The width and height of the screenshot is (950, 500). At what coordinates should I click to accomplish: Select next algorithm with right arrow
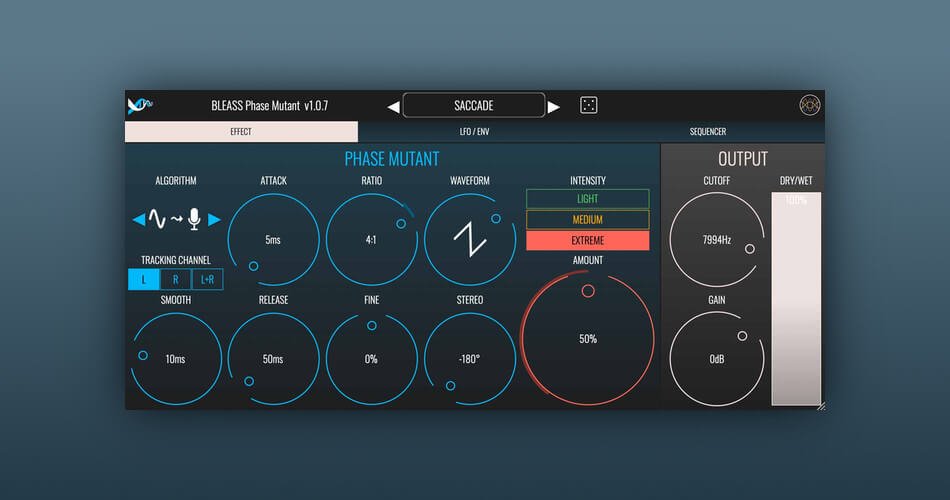click(214, 219)
